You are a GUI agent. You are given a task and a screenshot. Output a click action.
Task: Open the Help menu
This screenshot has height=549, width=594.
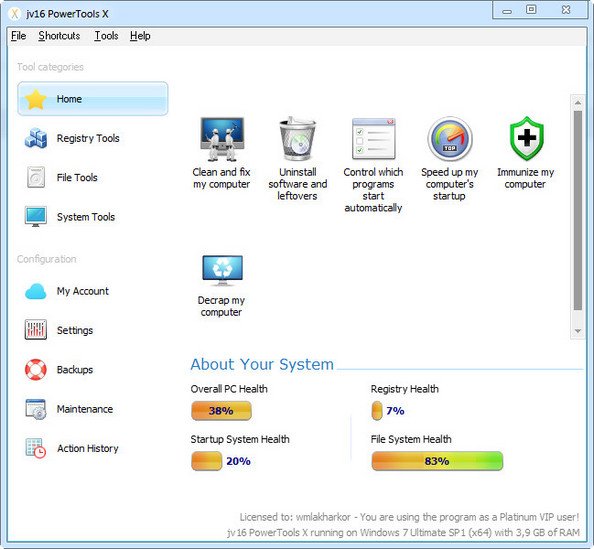140,36
